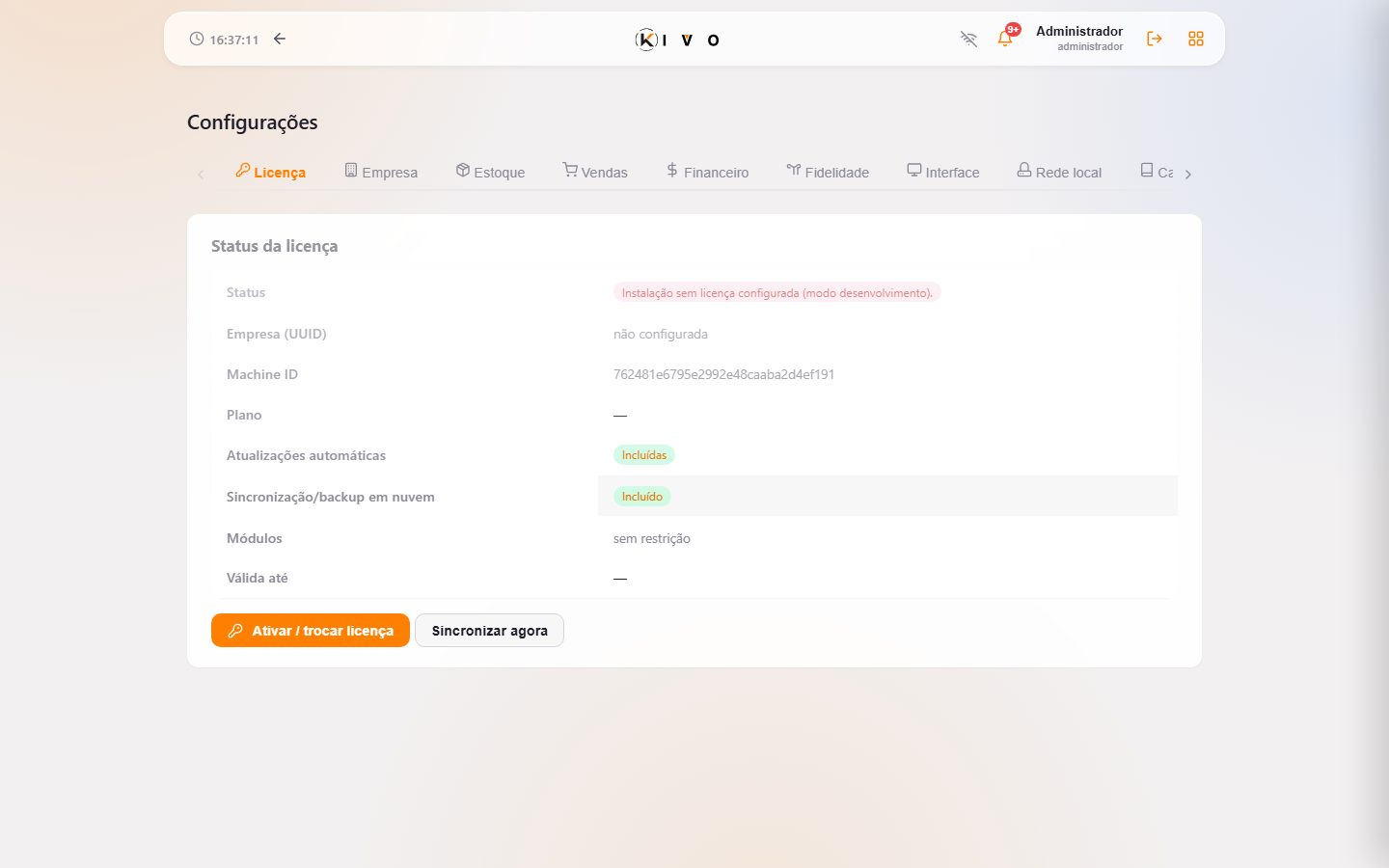Go to the Vendas tab
The width and height of the screenshot is (1389, 868).
pos(595,172)
